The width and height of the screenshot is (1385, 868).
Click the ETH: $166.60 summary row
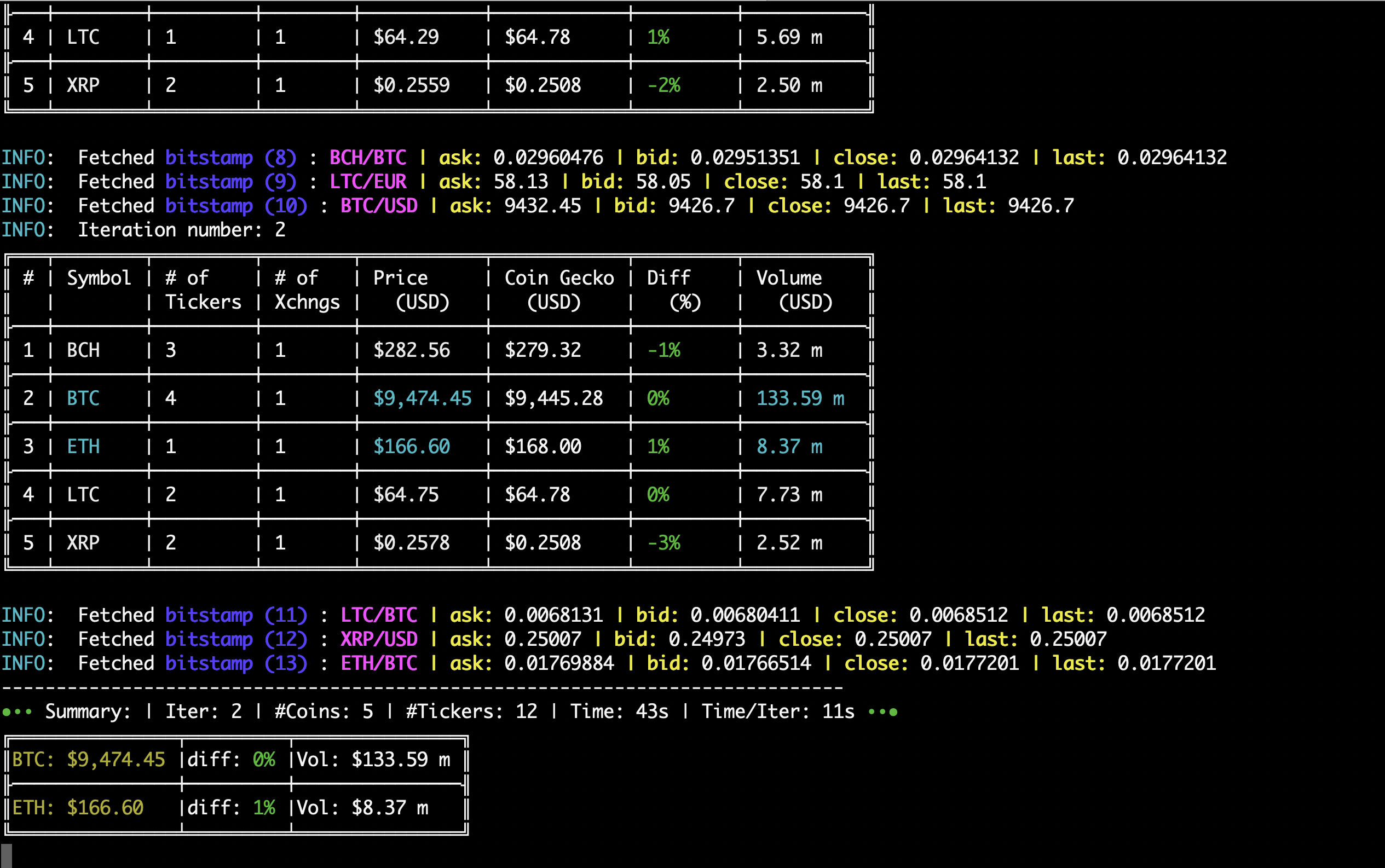(x=78, y=808)
